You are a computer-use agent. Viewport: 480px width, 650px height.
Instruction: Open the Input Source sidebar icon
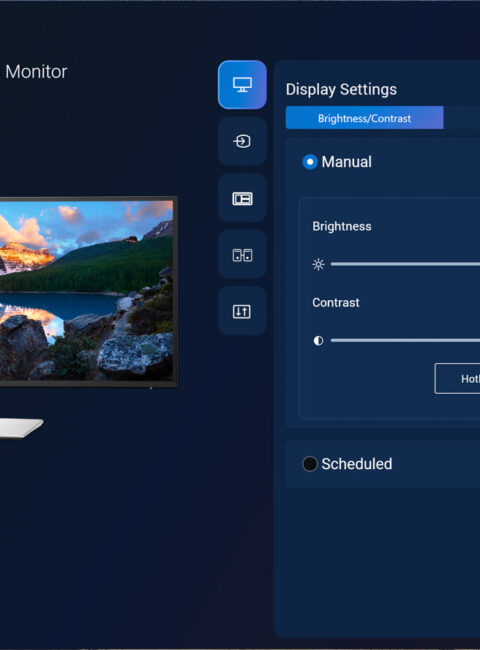coord(242,141)
